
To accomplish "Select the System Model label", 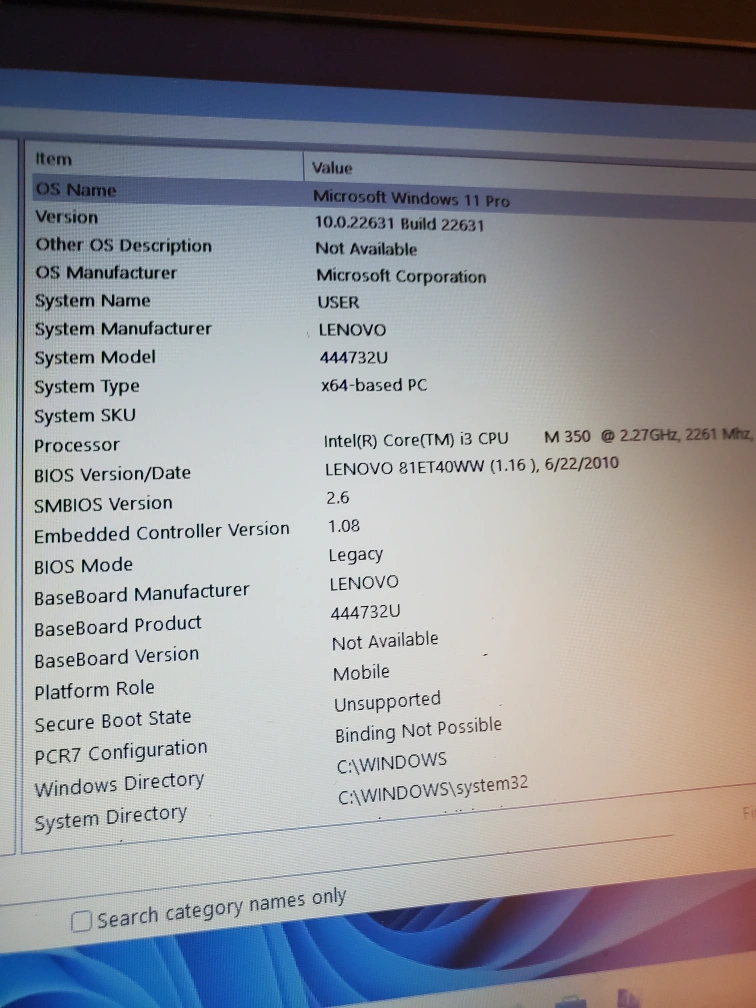I will tap(95, 357).
